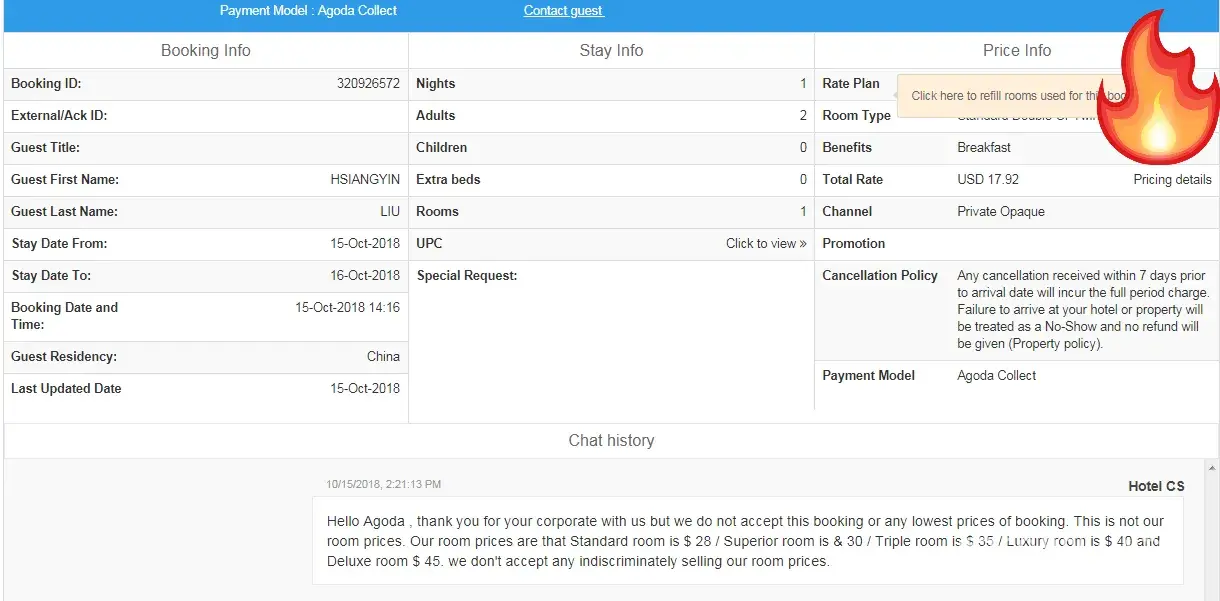This screenshot has width=1220, height=601.
Task: Open the Contact guest link
Action: click(563, 11)
